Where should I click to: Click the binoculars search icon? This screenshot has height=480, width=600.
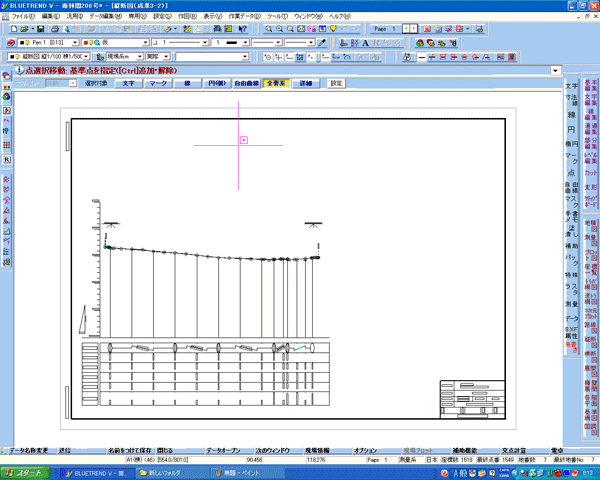point(407,57)
